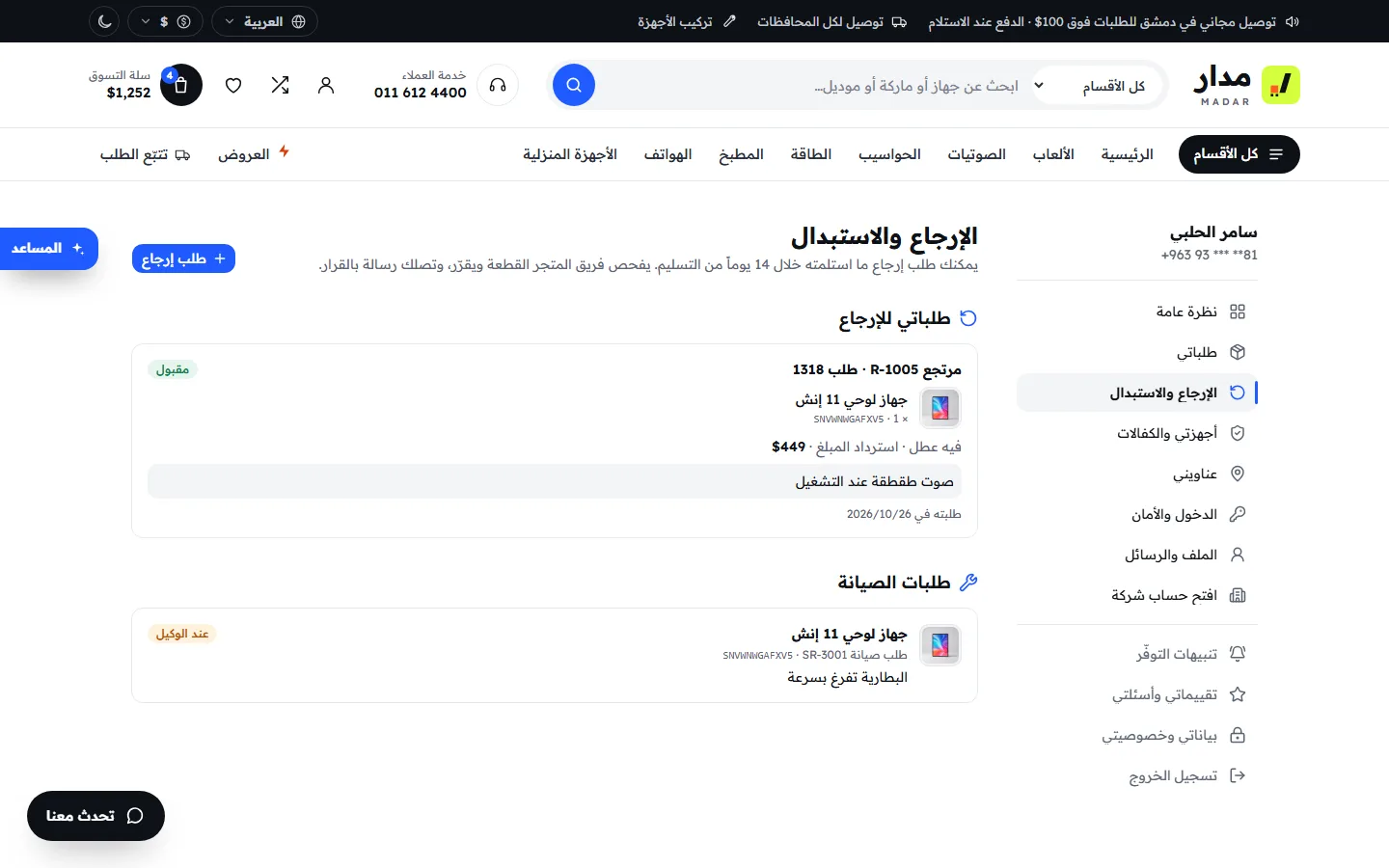Image resolution: width=1389 pixels, height=868 pixels.
Task: Open the الأجهزة المنزلية nav category
Action: [x=570, y=154]
